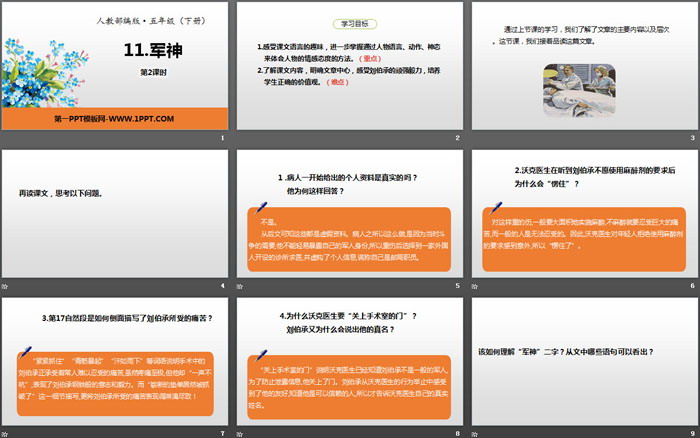
Task: Click the "通过上节课的学习" paragraph on slide 3
Action: (581, 35)
